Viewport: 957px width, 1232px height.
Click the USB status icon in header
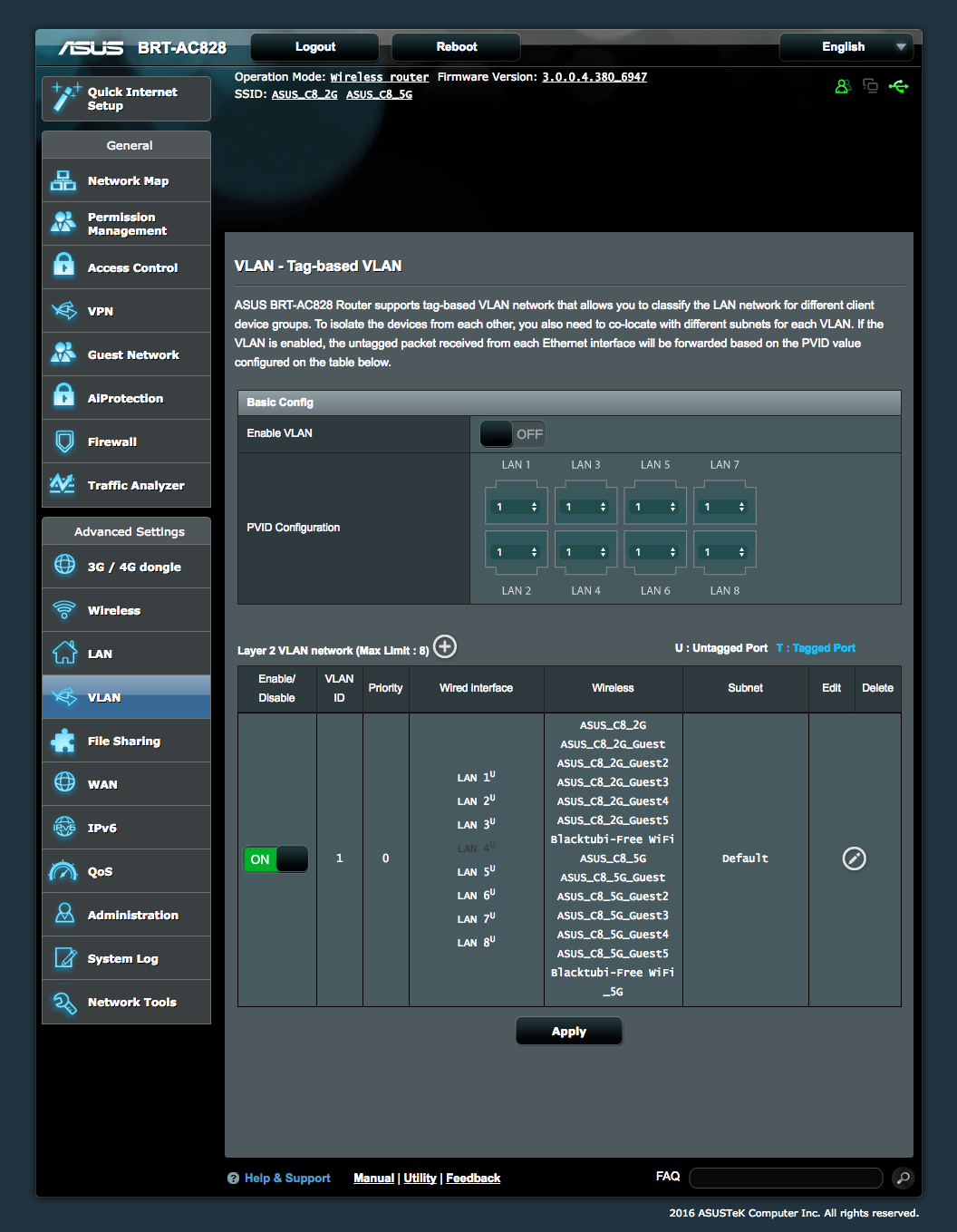[898, 86]
